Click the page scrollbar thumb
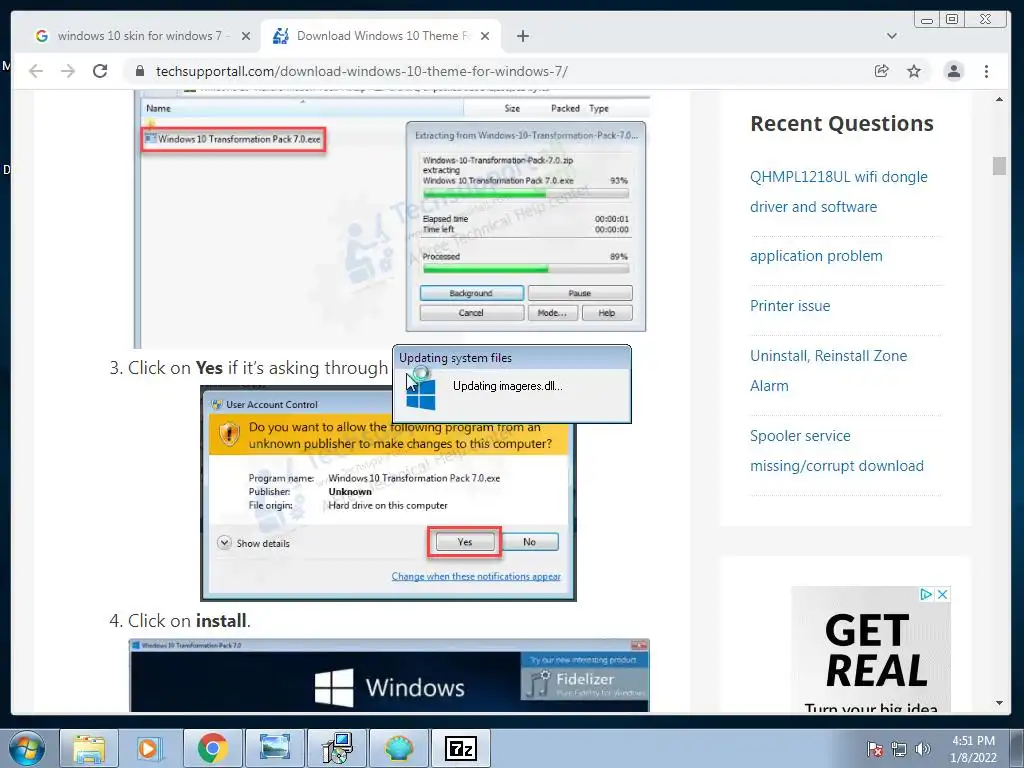 (x=999, y=166)
